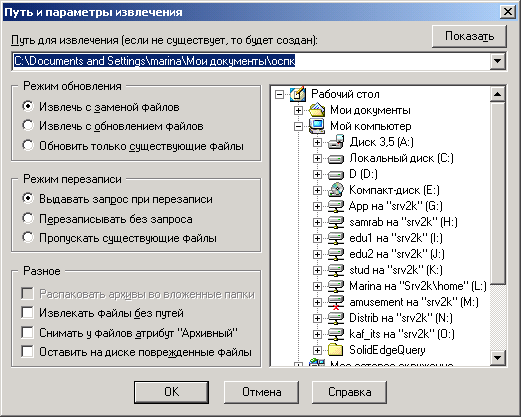The width and height of the screenshot is (521, 417).
Task: Select stud на "srv2k" (K:) tree entry
Action: click(x=396, y=270)
